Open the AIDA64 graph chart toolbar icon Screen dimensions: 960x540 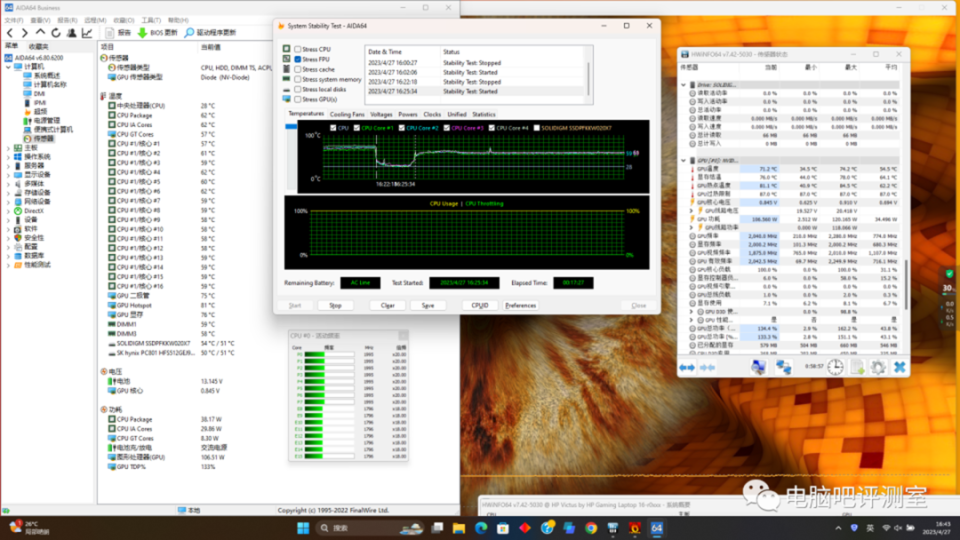tap(87, 33)
